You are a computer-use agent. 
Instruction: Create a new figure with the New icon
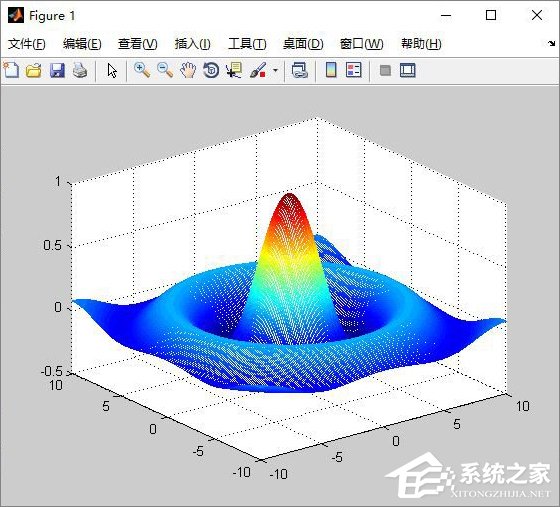click(x=11, y=70)
